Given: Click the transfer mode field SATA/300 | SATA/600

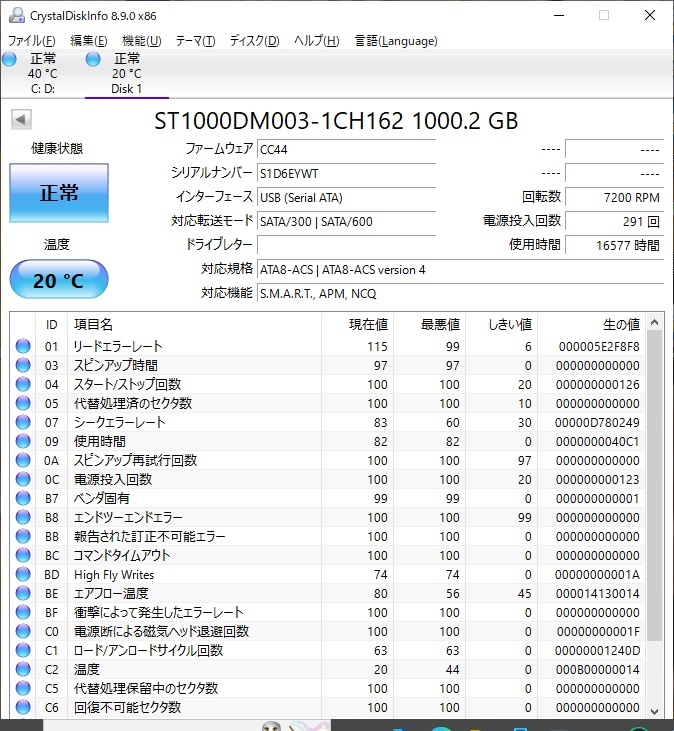Looking at the screenshot, I should point(346,221).
